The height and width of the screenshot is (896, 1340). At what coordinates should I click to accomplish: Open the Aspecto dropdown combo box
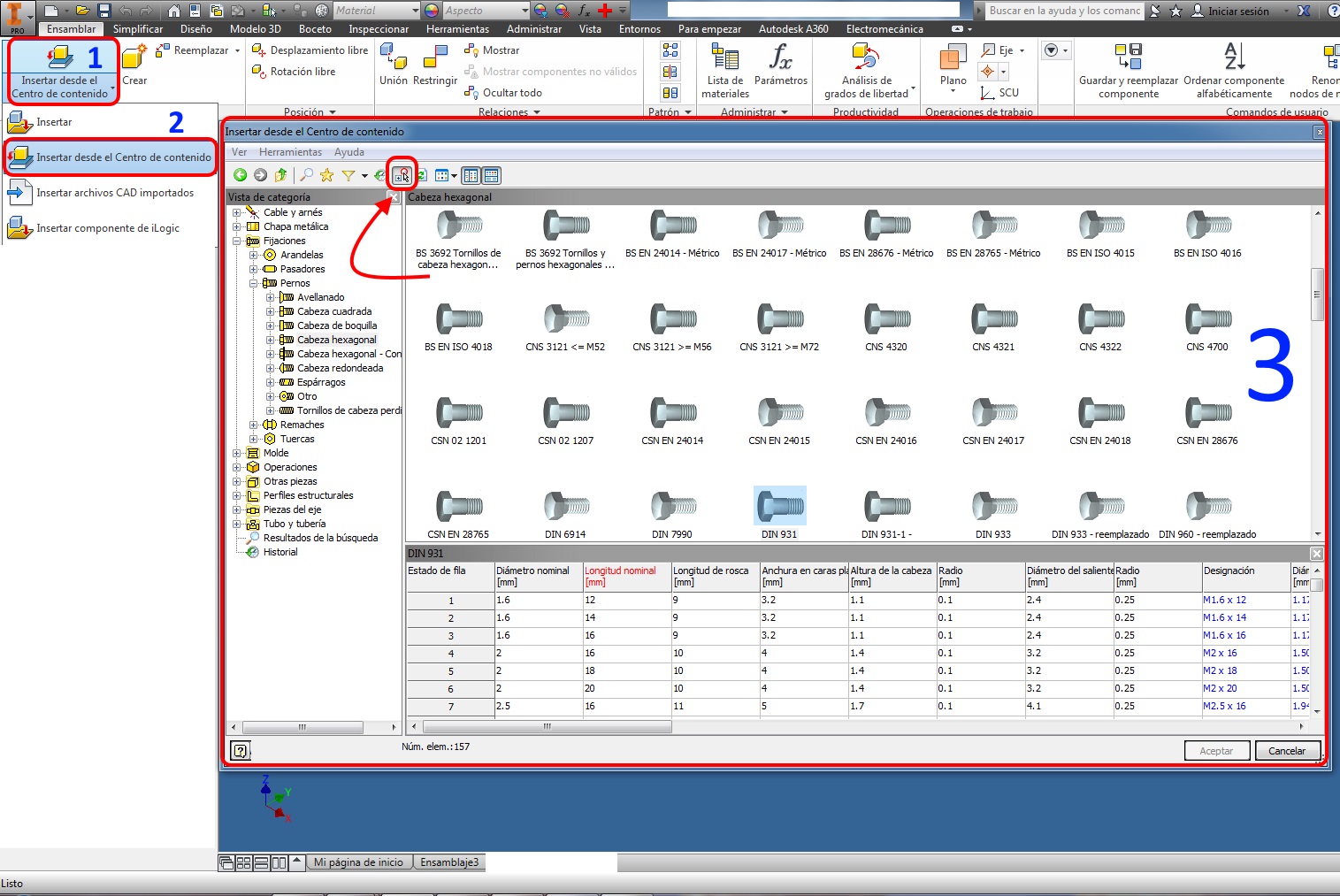point(486,11)
